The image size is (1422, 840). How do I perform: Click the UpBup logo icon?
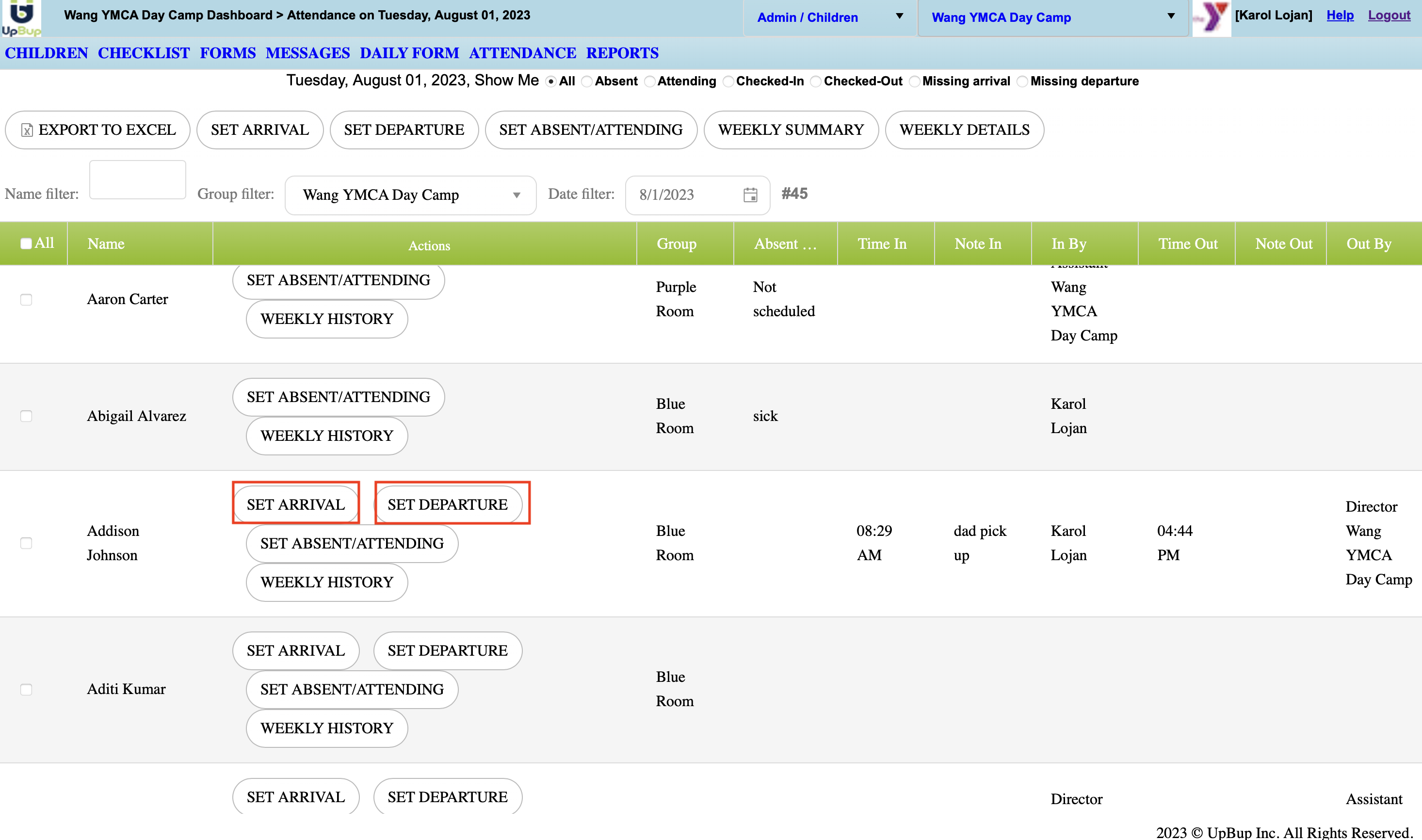pos(21,18)
